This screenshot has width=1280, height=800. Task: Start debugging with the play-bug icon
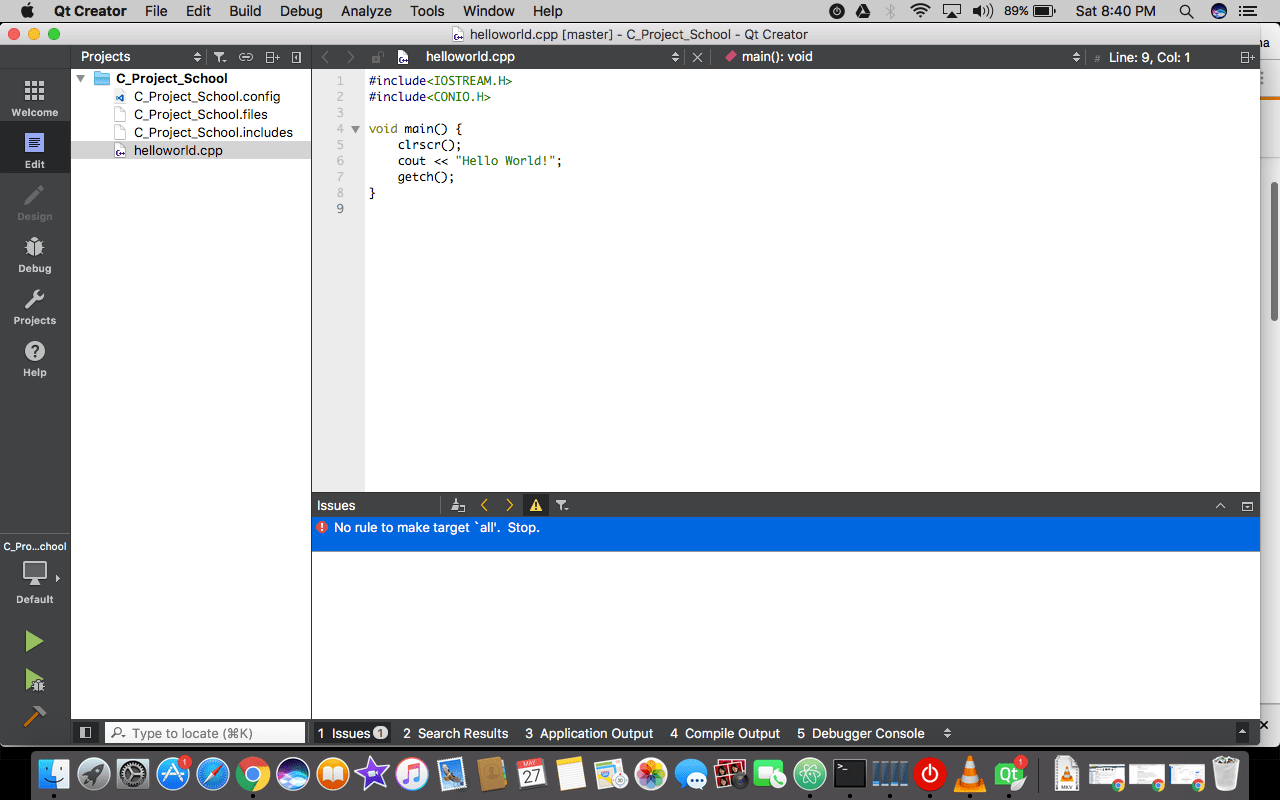tap(34, 680)
